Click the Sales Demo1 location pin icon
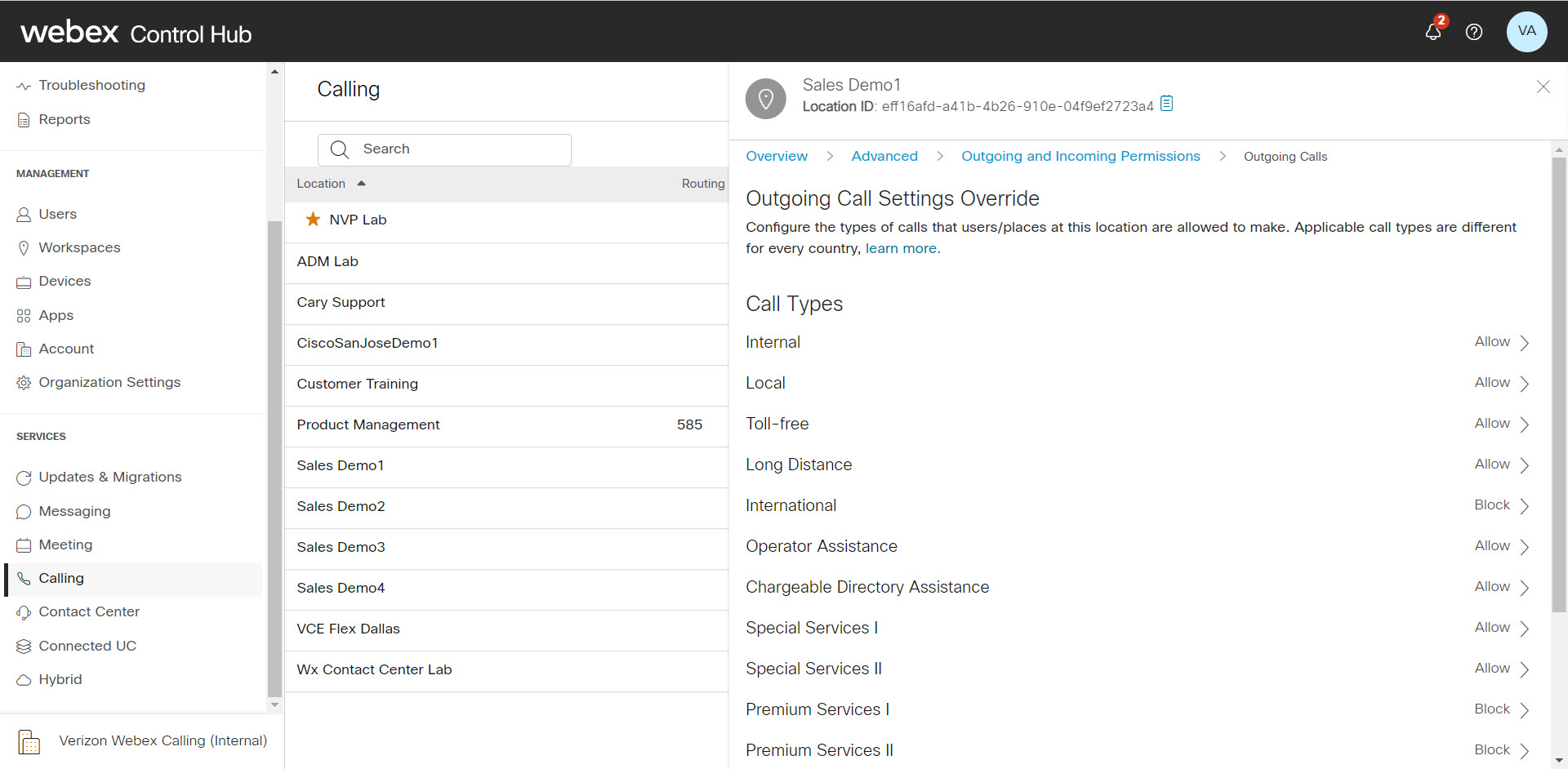 tap(765, 99)
